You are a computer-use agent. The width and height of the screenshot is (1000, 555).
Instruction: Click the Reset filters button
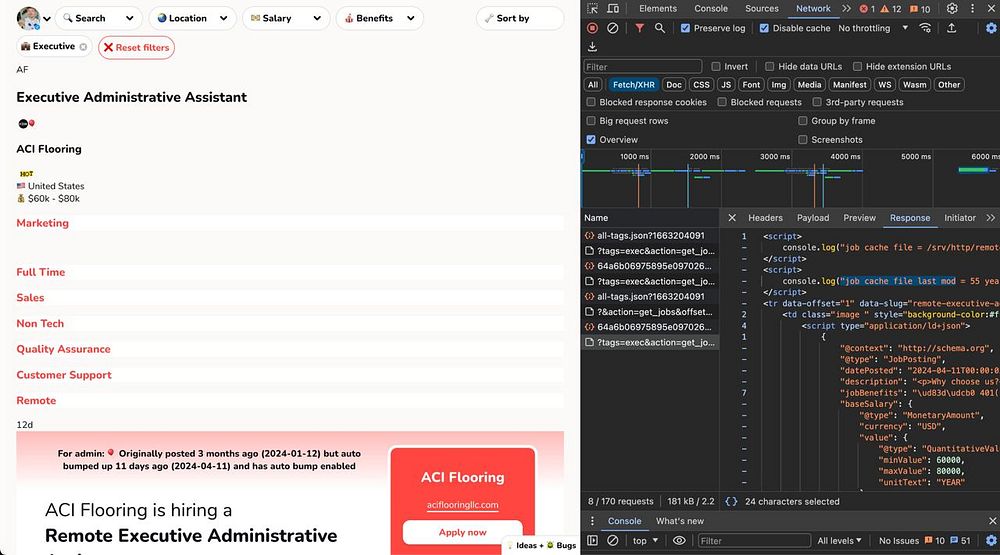click(x=136, y=47)
